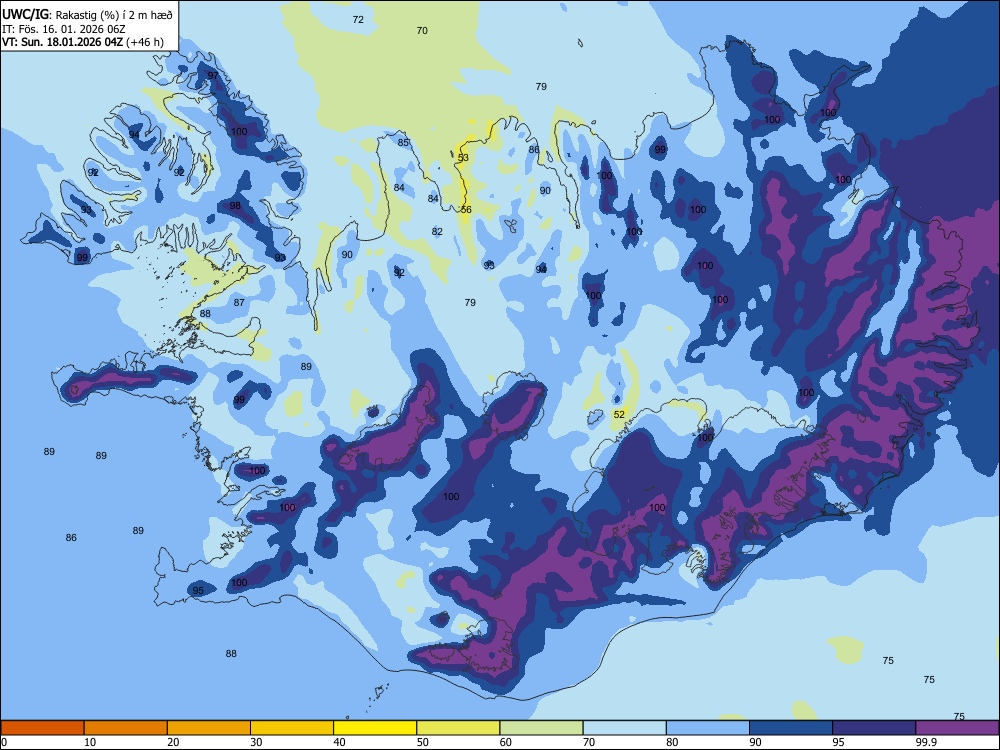Image resolution: width=1000 pixels, height=750 pixels.
Task: Click the '10' legend scale label
Action: click(90, 742)
